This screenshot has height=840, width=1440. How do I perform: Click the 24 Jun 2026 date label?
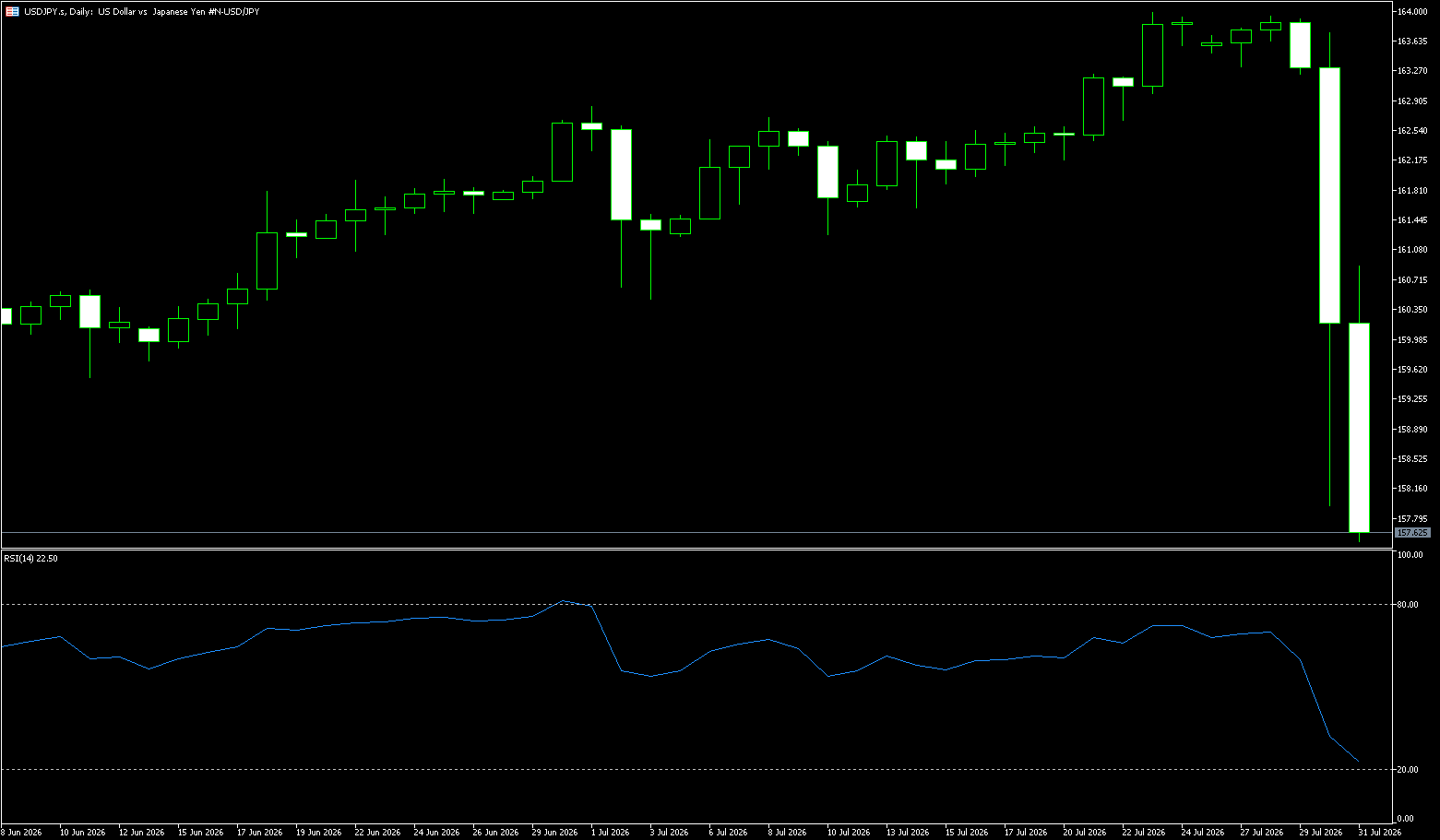[436, 832]
